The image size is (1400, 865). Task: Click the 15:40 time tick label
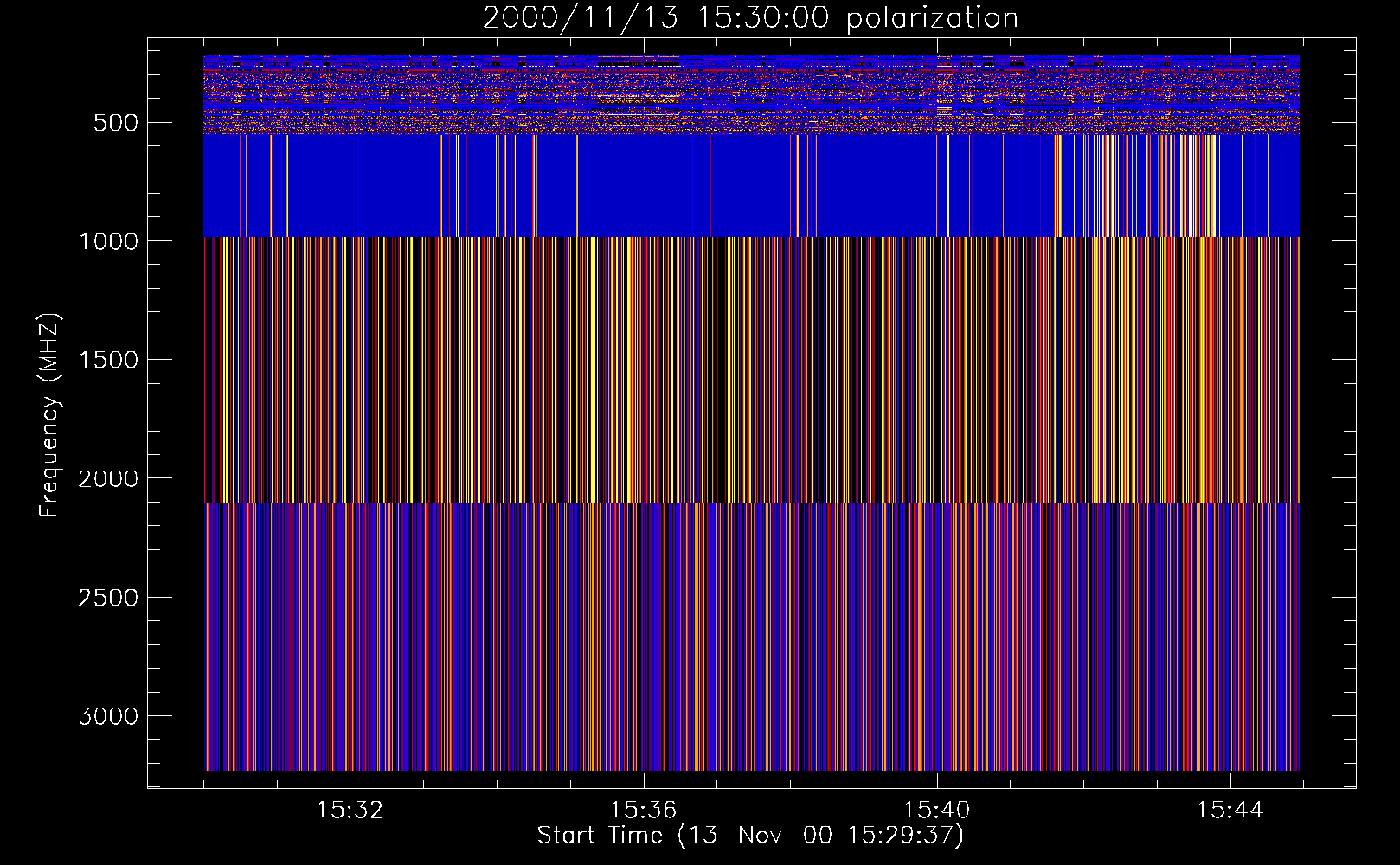[x=936, y=811]
